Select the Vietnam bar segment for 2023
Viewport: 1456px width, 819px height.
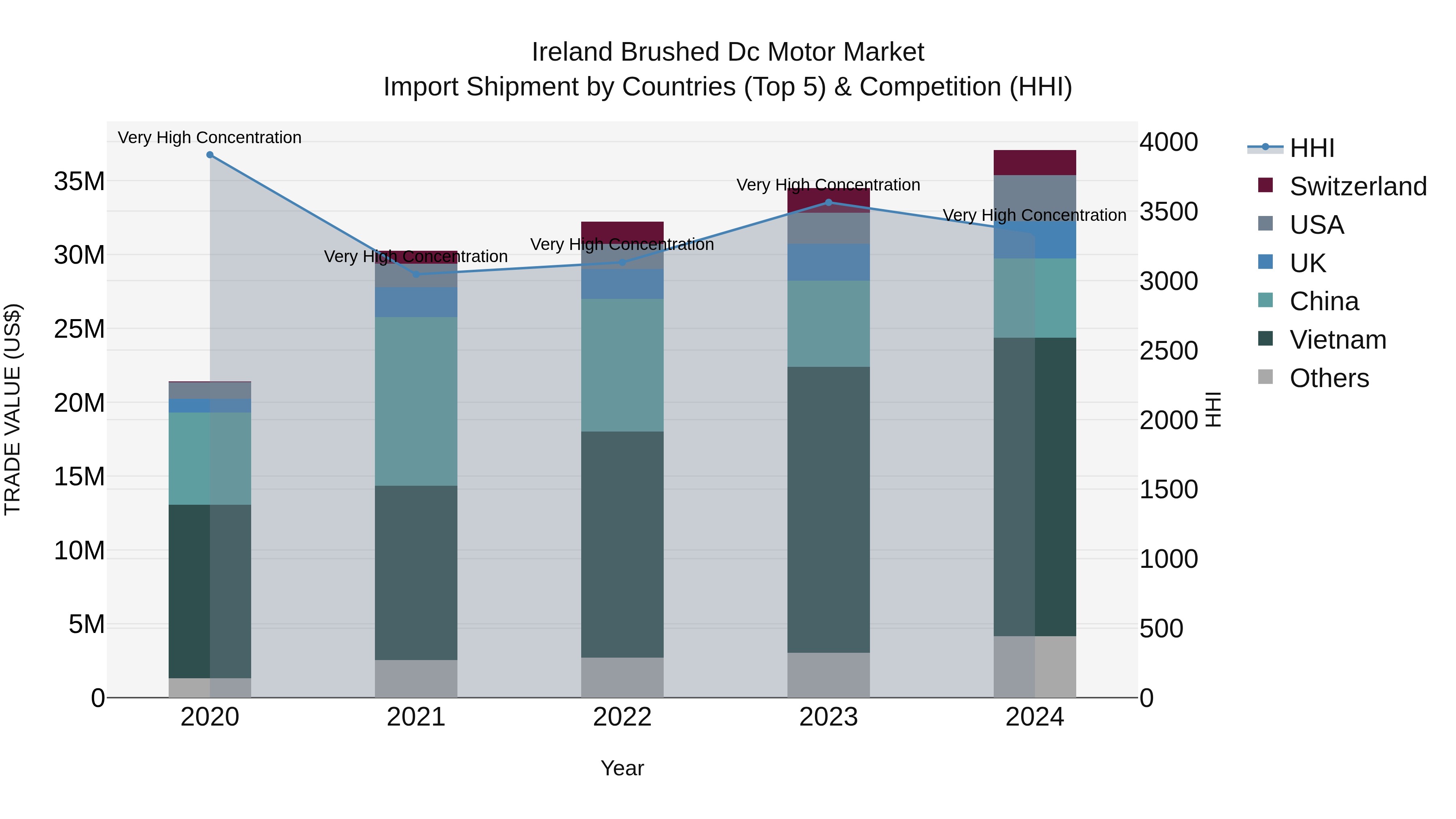coord(829,510)
